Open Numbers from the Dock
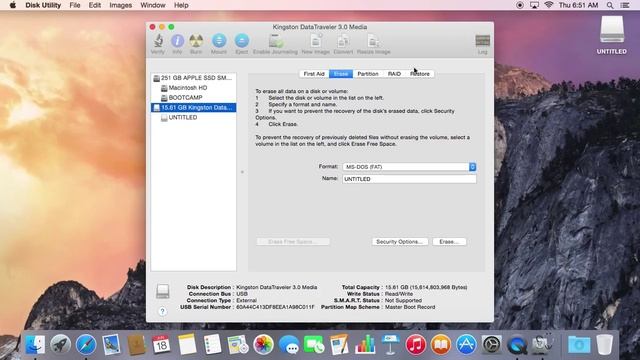The height and width of the screenshot is (360, 640). [365, 344]
